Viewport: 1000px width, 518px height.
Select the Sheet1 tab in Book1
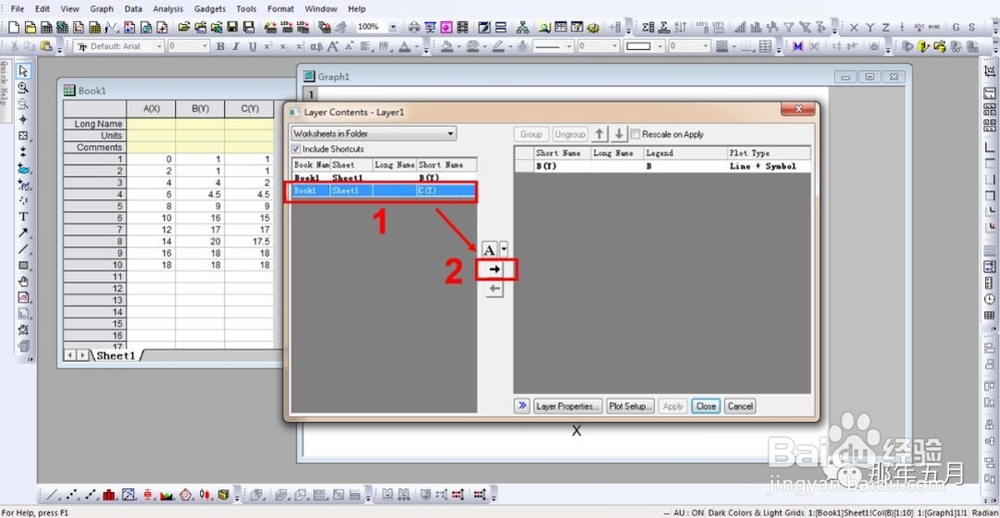tap(115, 355)
